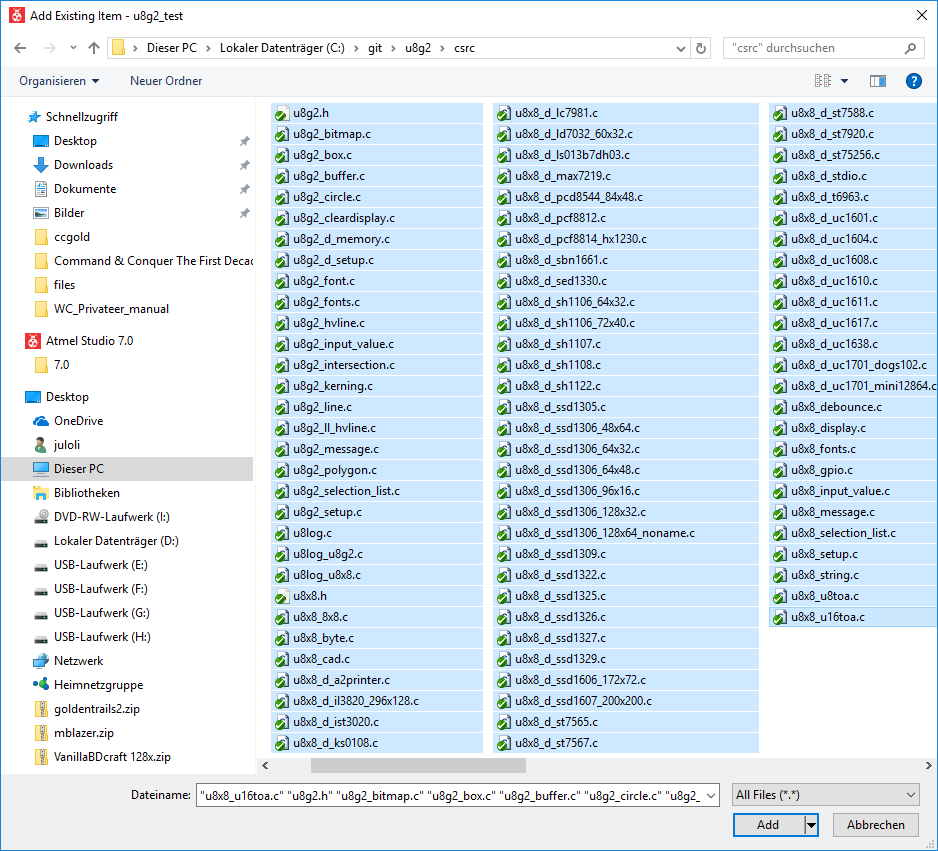Expand the Dateiname history dropdown
938x851 pixels.
[x=711, y=795]
